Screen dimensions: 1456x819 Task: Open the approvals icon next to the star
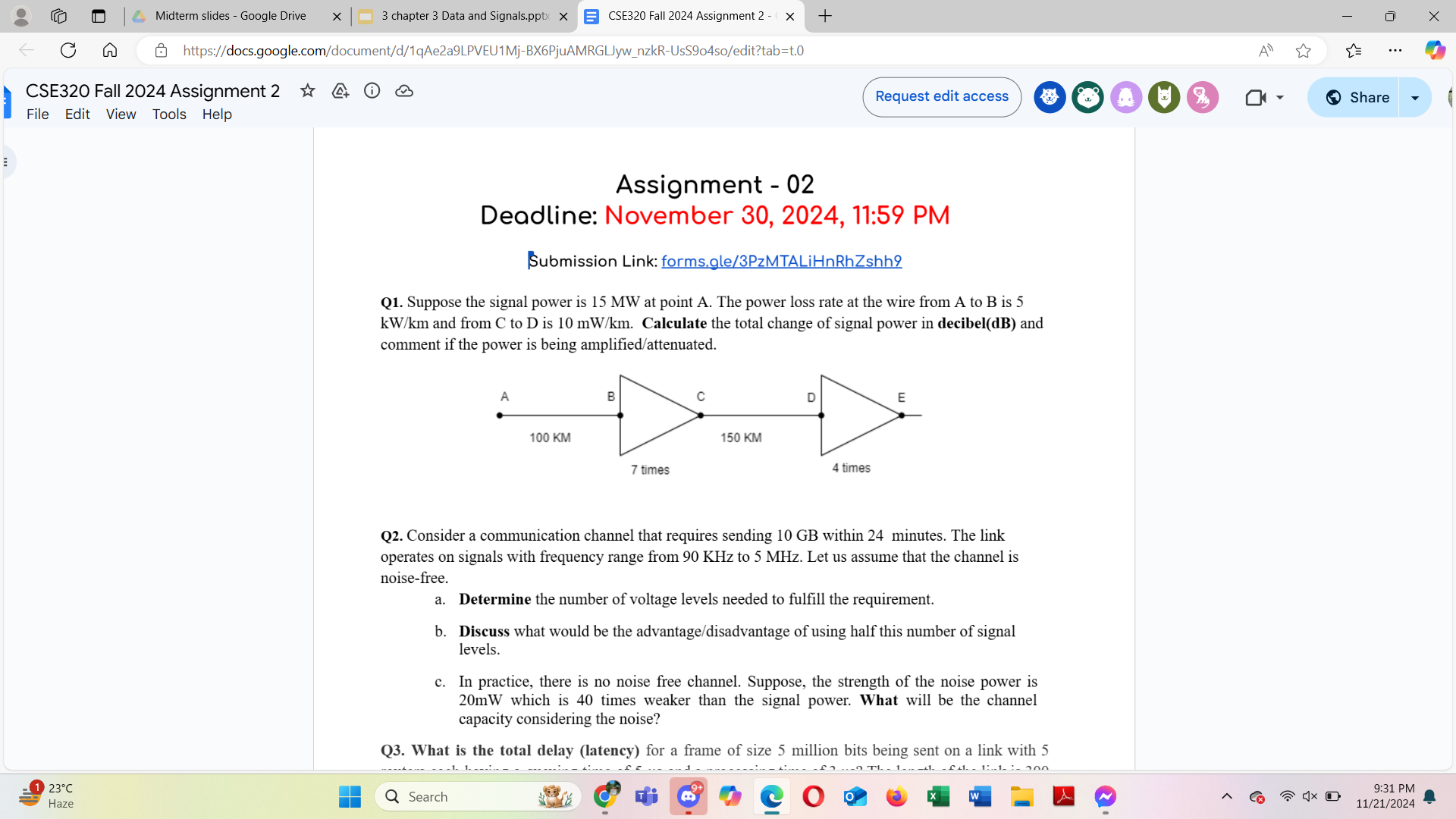pos(340,90)
